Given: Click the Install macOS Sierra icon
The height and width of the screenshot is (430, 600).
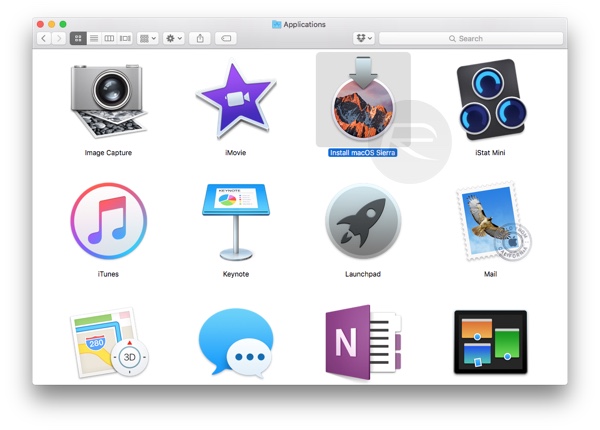Looking at the screenshot, I should [363, 99].
